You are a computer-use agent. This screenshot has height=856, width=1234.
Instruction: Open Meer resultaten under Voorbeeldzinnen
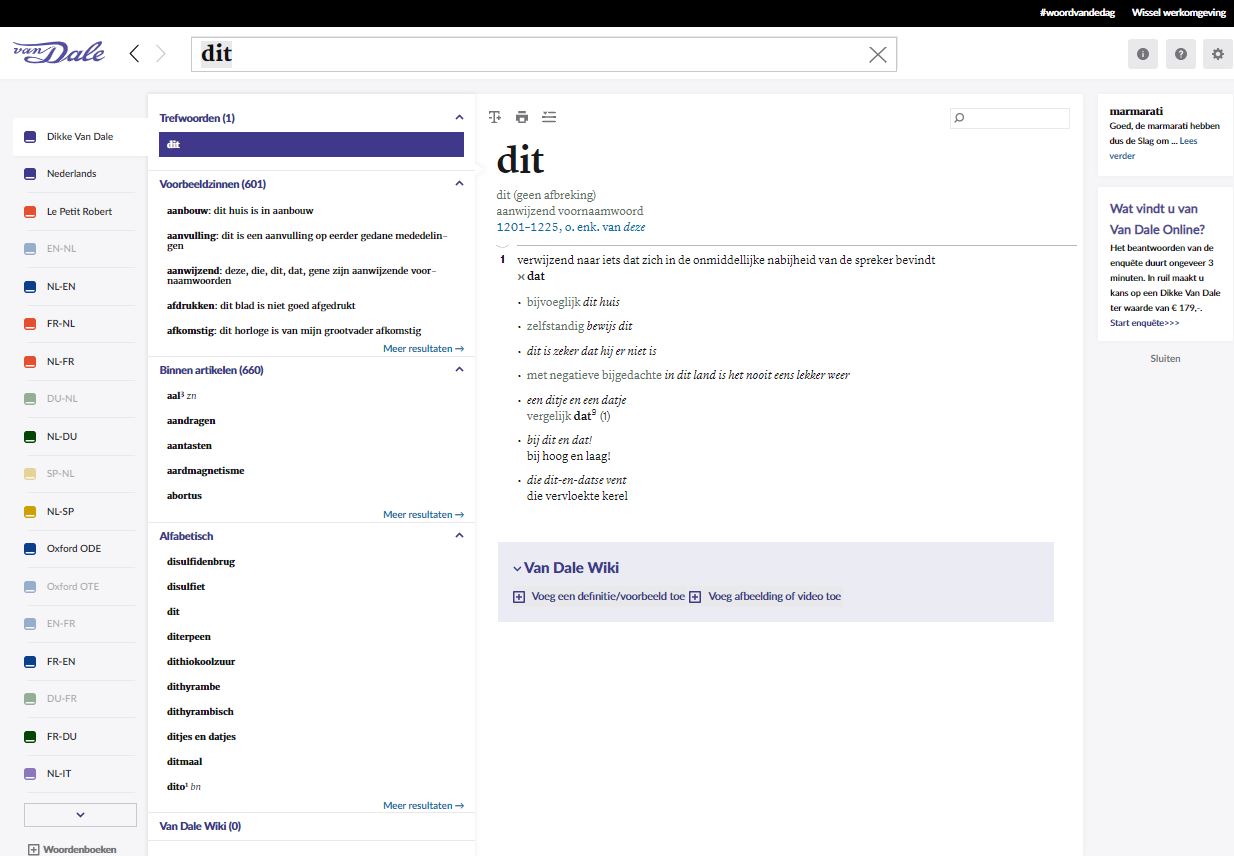click(423, 349)
